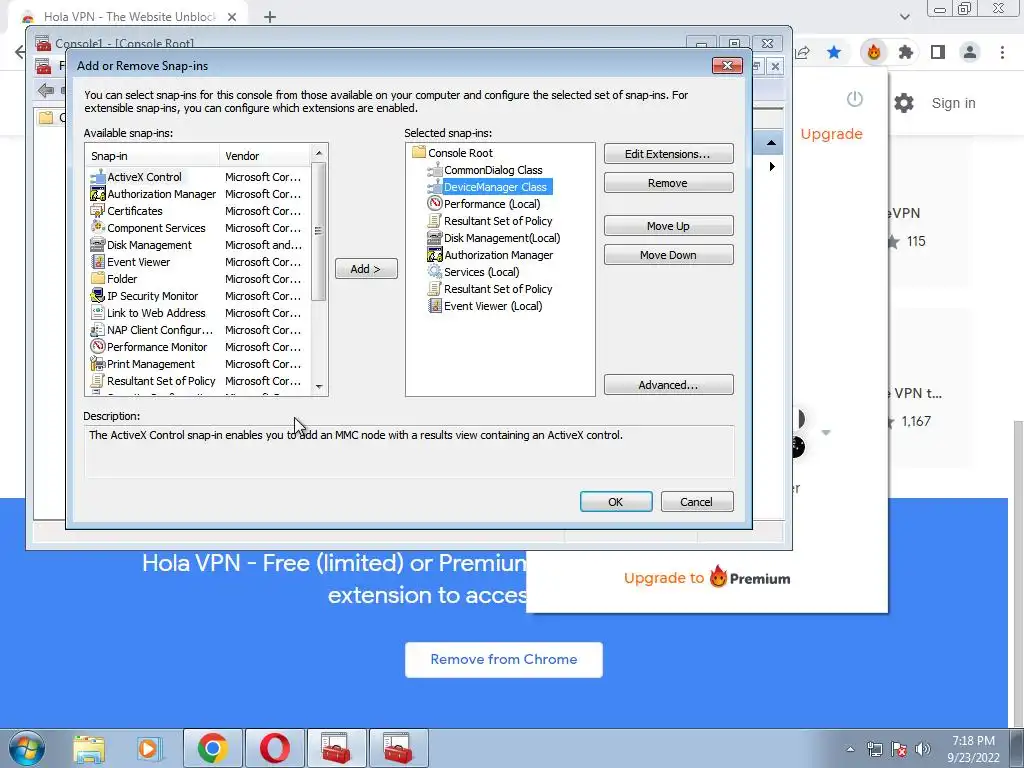Click the Performance (Local) icon in Selected snap-ins
Screen dimensions: 1024x768
434,204
